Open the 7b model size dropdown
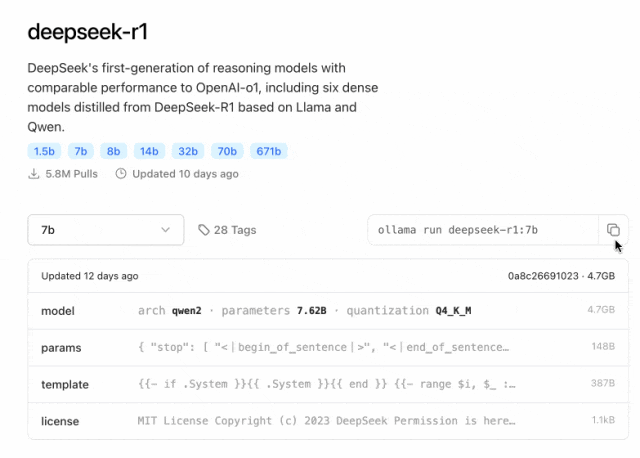The image size is (640, 458). pos(105,230)
